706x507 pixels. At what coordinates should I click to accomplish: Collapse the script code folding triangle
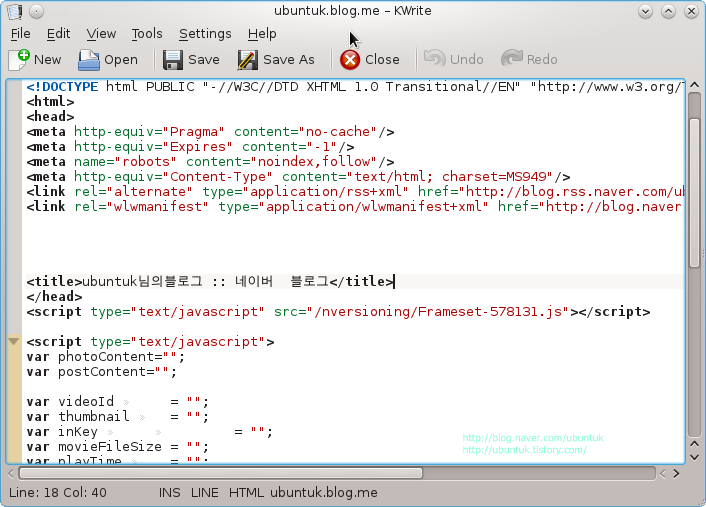pyautogui.click(x=14, y=341)
